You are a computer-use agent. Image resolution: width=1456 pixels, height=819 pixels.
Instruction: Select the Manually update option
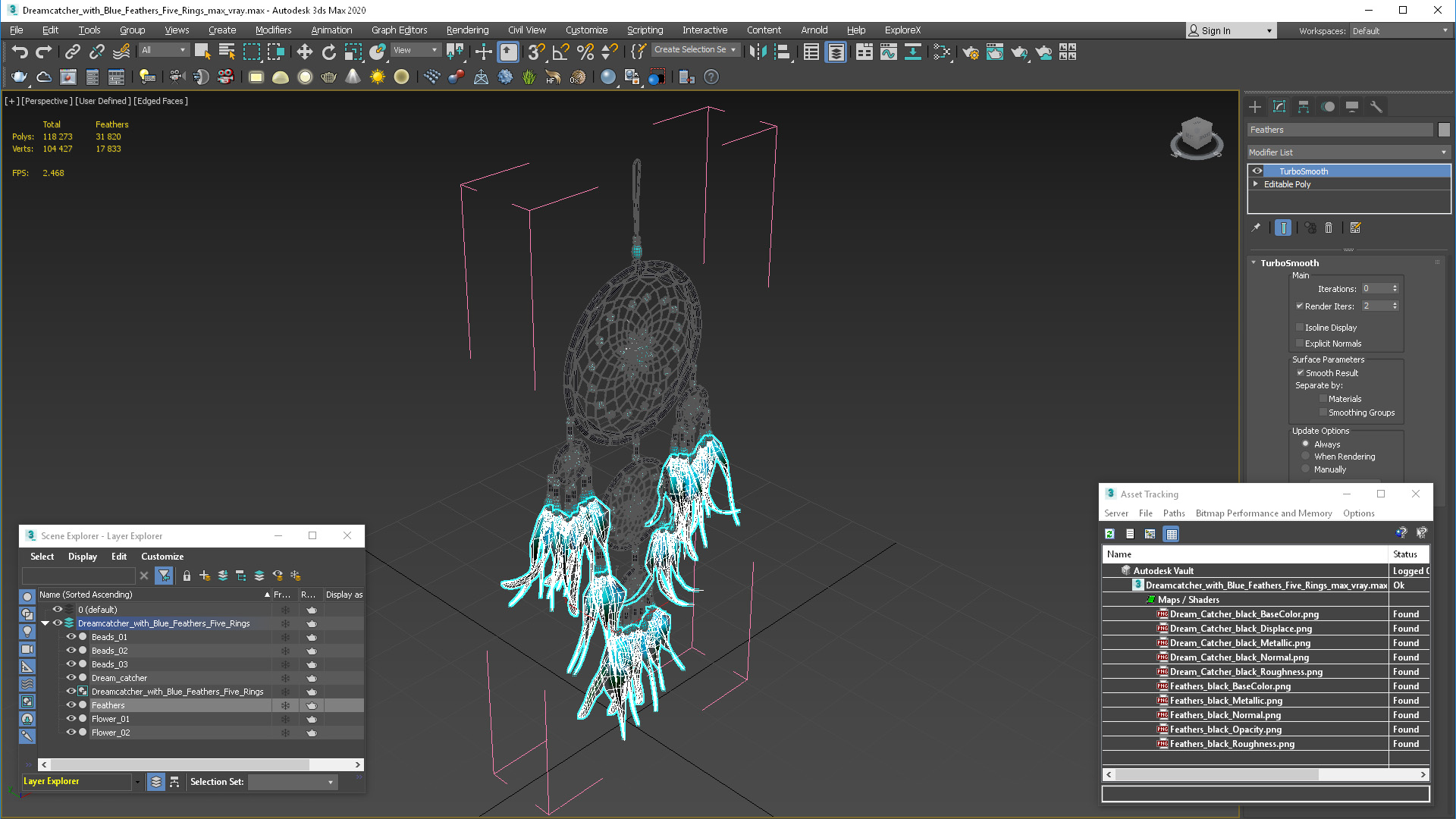pyautogui.click(x=1306, y=469)
